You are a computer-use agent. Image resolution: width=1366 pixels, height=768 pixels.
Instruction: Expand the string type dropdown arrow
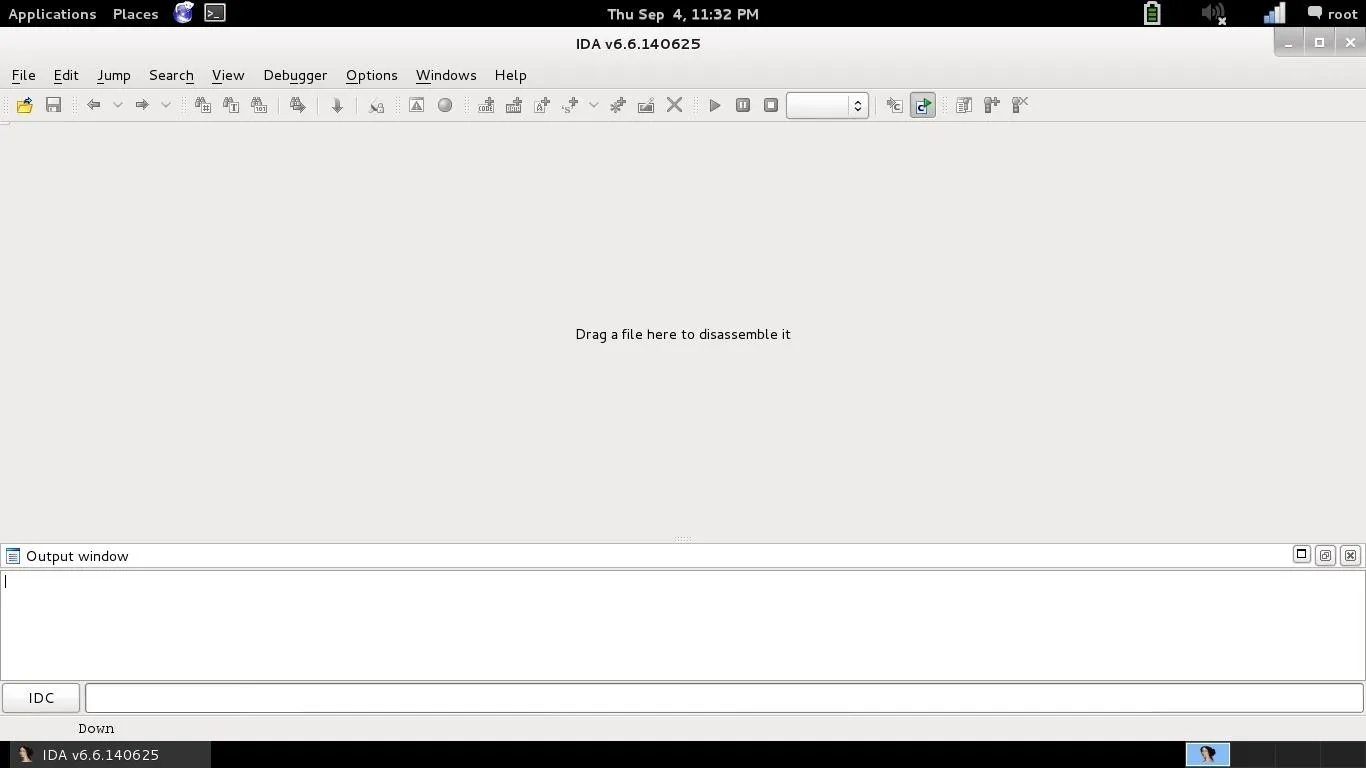pyautogui.click(x=593, y=105)
